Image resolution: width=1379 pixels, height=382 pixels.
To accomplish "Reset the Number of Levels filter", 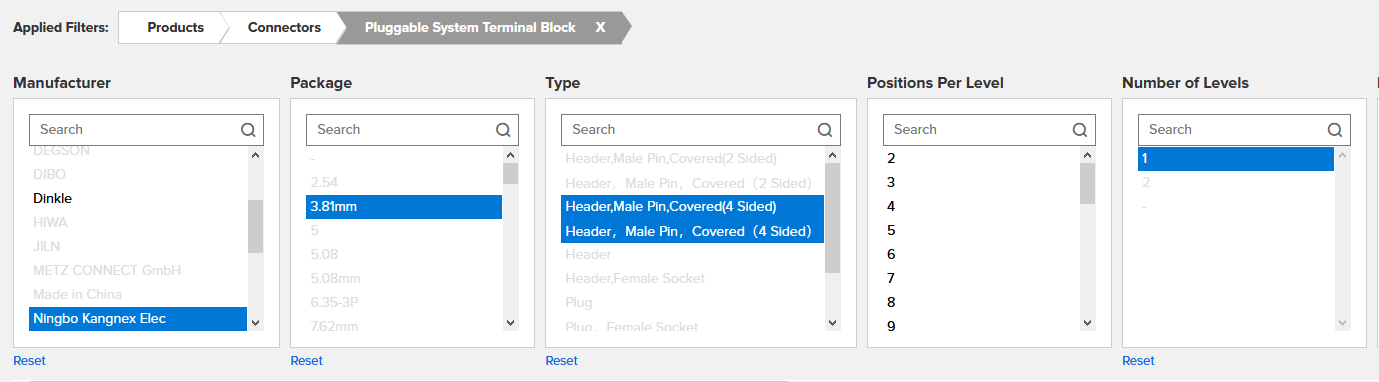I will pyautogui.click(x=1138, y=361).
